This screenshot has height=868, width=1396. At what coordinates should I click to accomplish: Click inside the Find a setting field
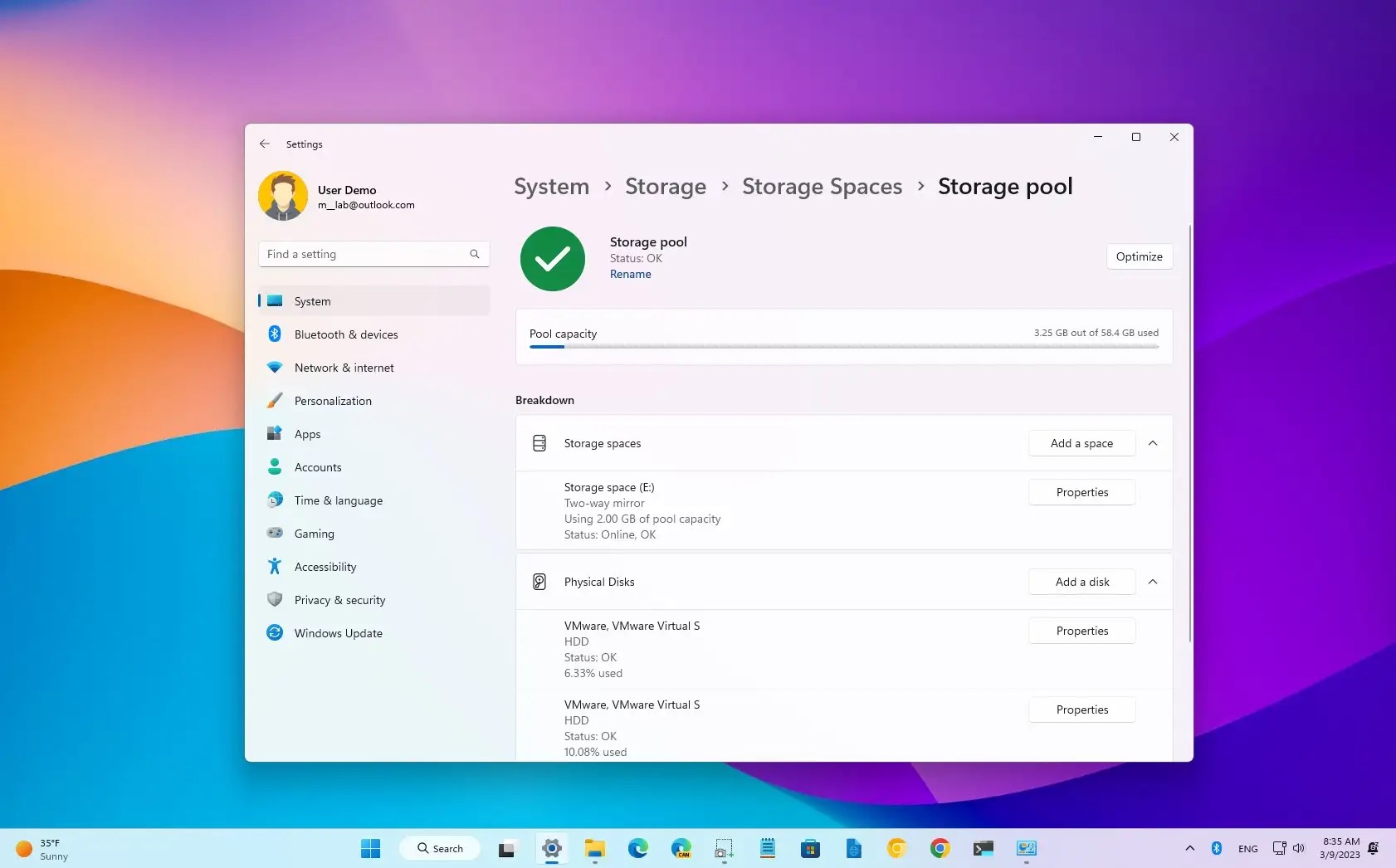click(365, 253)
